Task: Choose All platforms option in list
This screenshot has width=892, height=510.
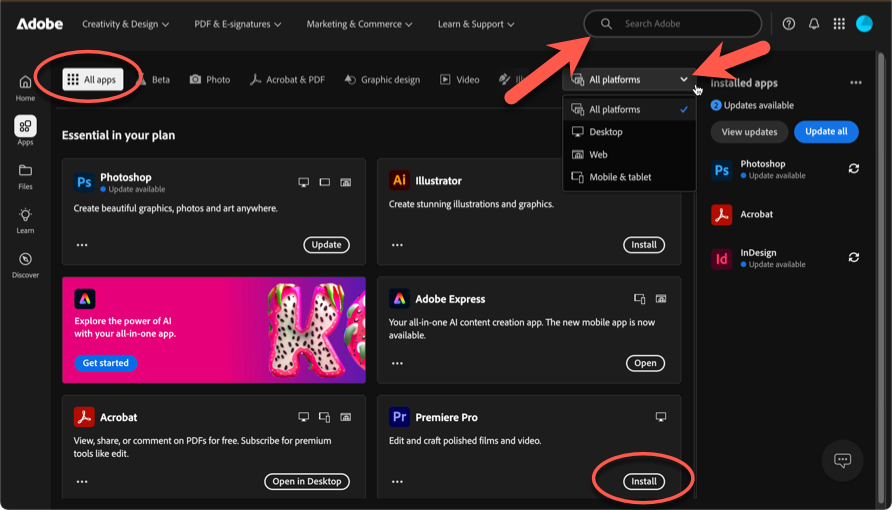Action: coord(629,109)
